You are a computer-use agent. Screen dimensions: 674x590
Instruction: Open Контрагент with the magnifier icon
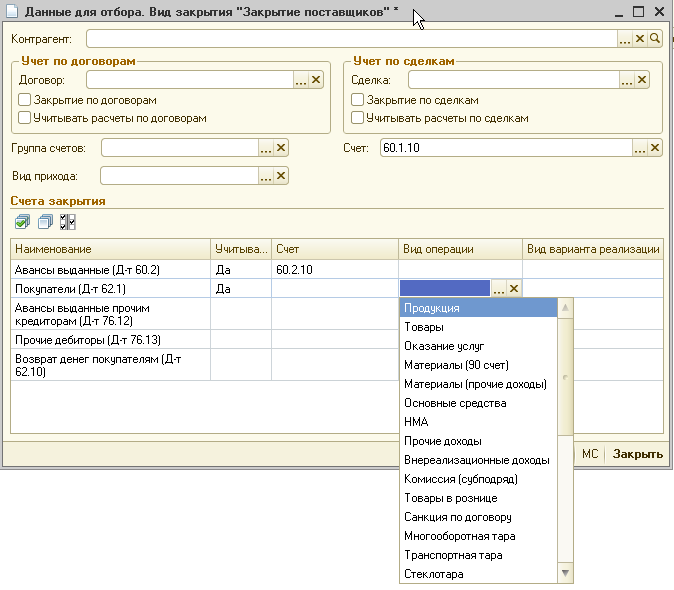tap(656, 39)
